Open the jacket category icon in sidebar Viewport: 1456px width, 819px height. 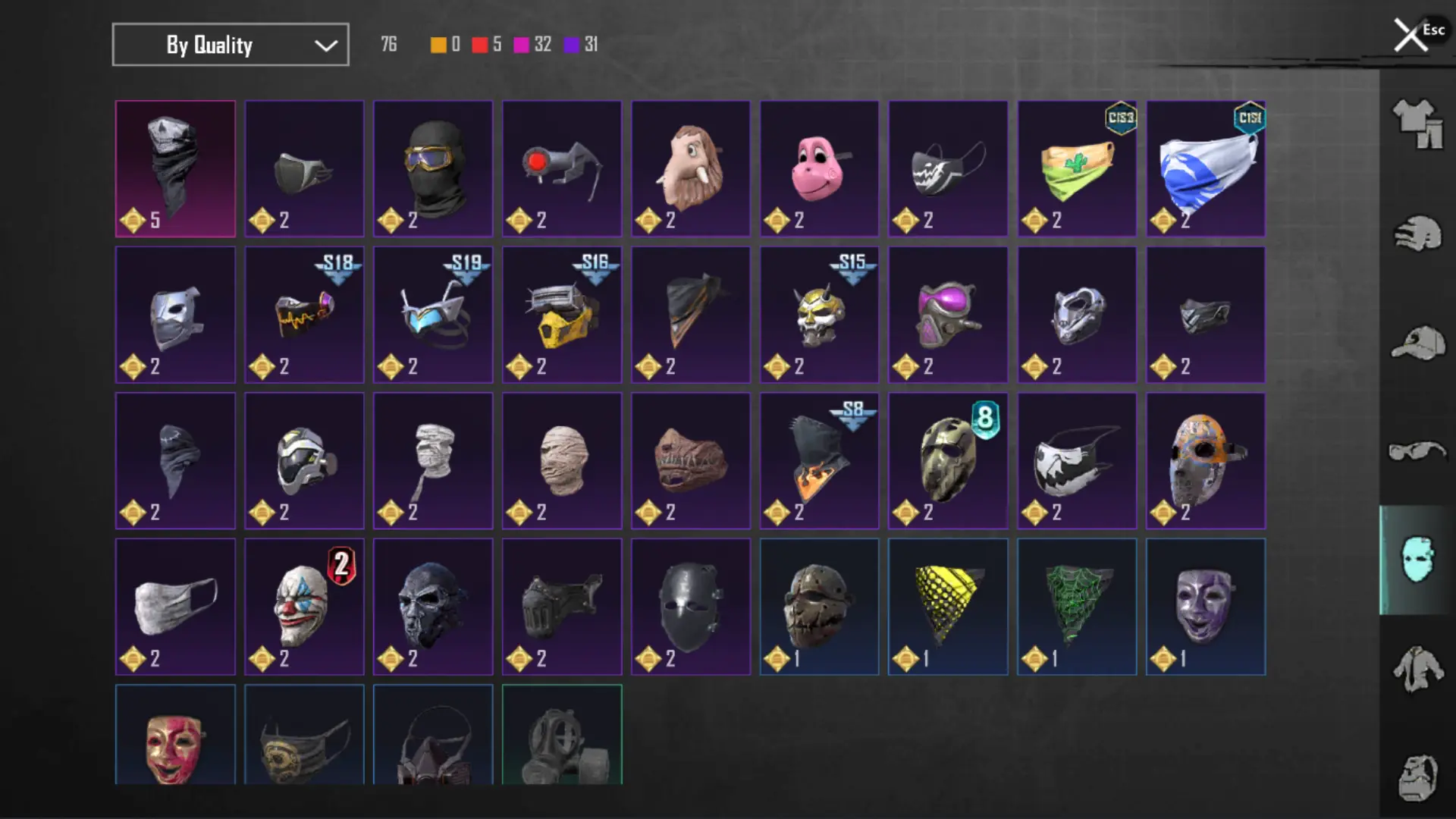click(x=1417, y=669)
